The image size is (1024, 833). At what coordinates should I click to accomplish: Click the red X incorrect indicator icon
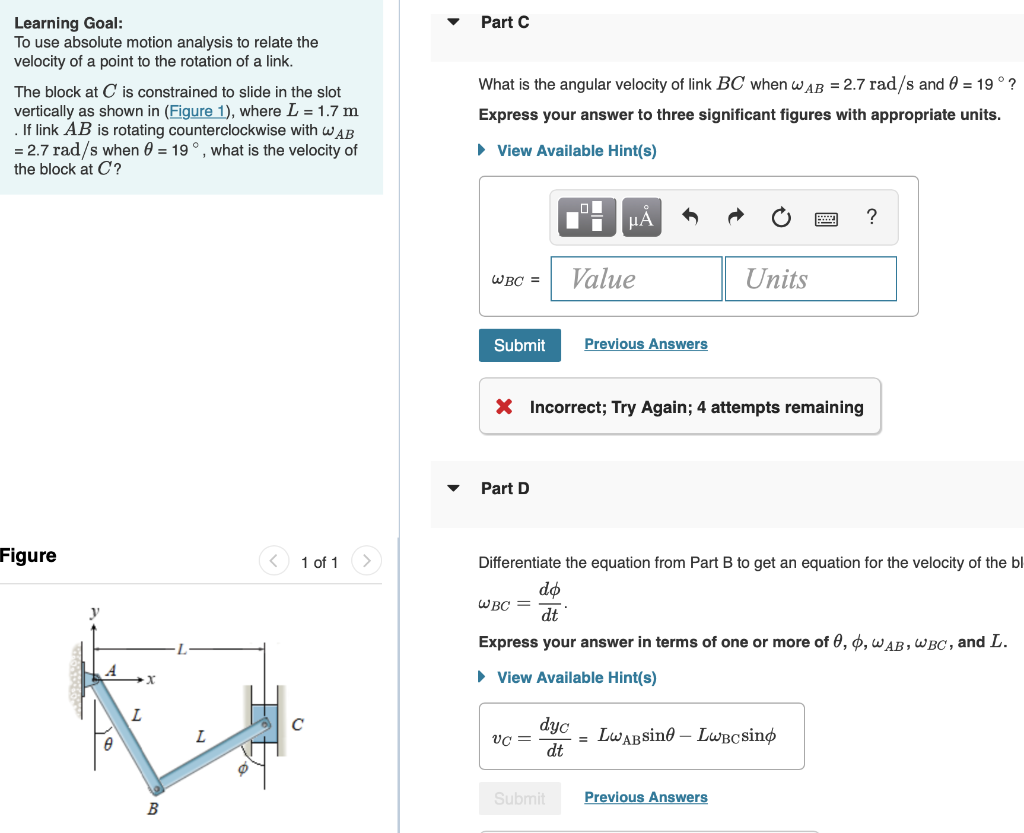coord(502,407)
